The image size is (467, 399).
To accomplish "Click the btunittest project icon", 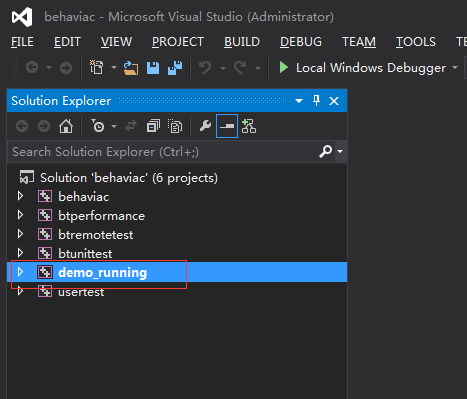I will pyautogui.click(x=45, y=253).
